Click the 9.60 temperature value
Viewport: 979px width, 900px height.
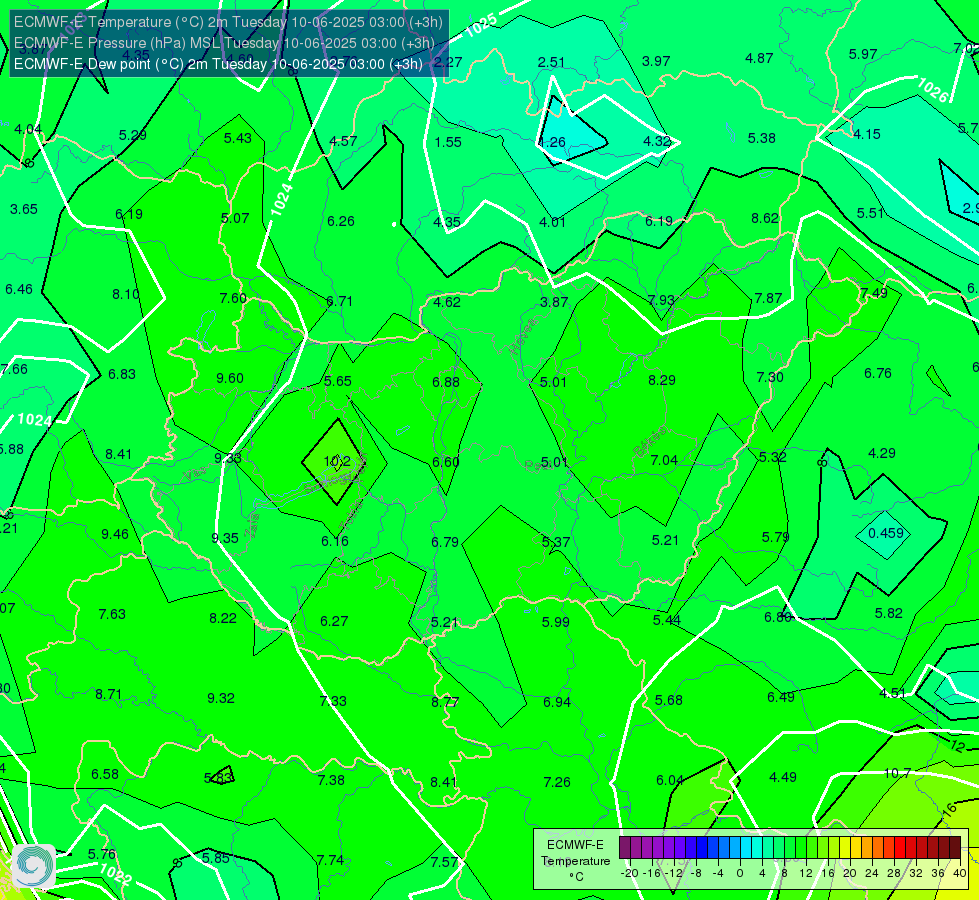click(x=230, y=378)
